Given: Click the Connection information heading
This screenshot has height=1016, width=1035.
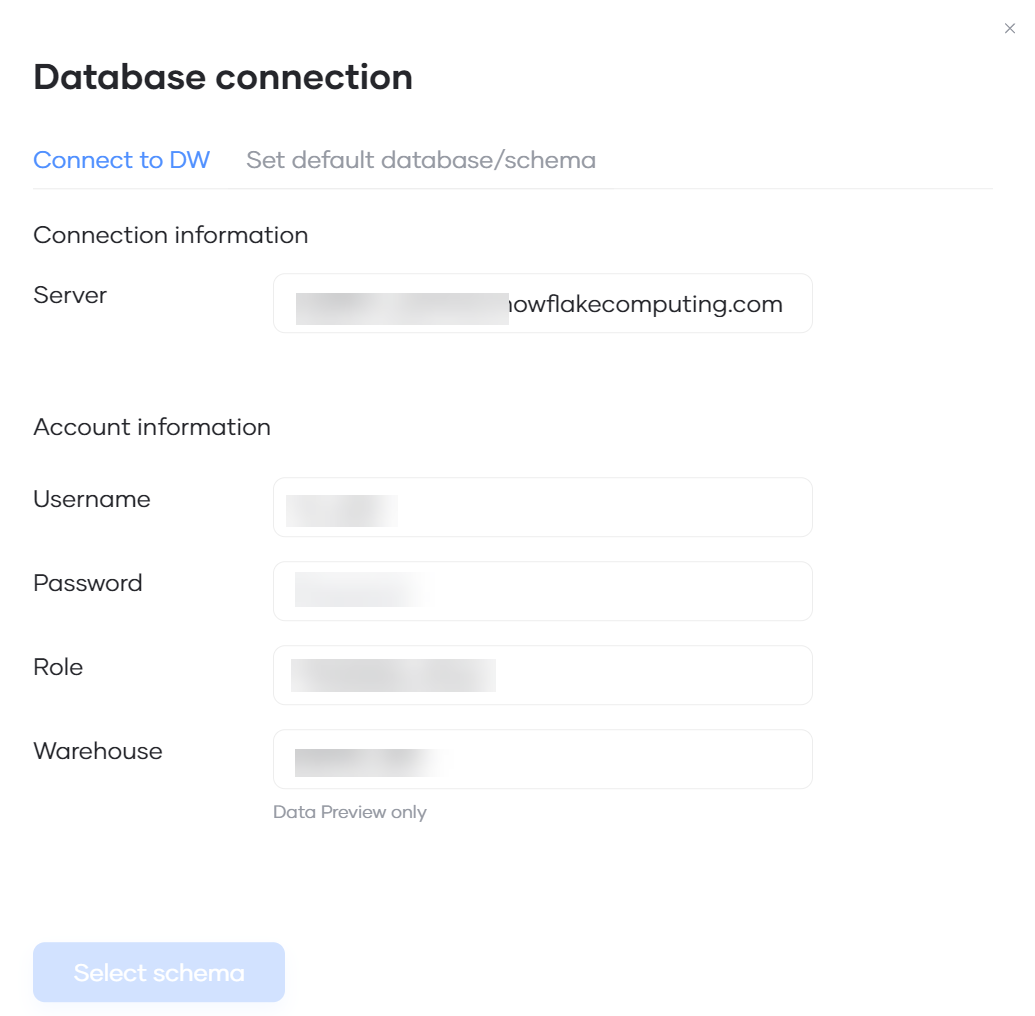Looking at the screenshot, I should tap(171, 235).
